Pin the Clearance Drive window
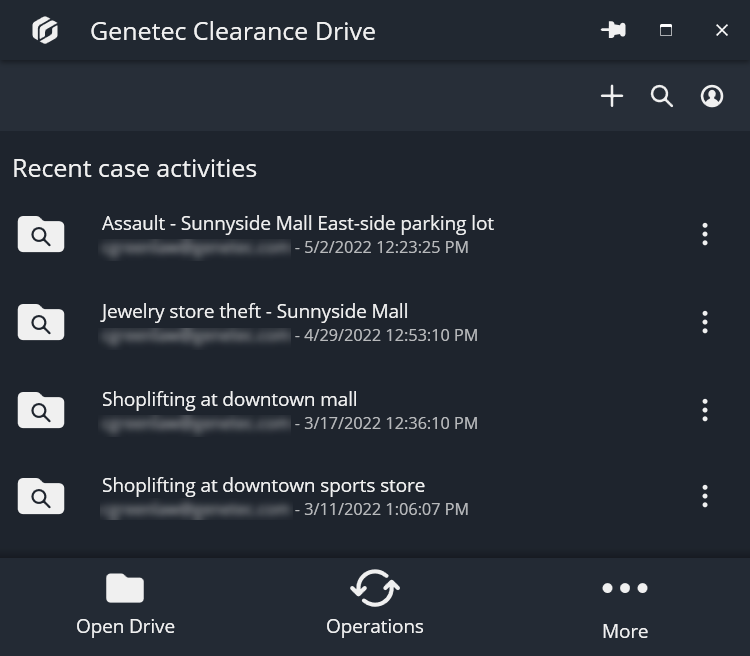 click(613, 30)
